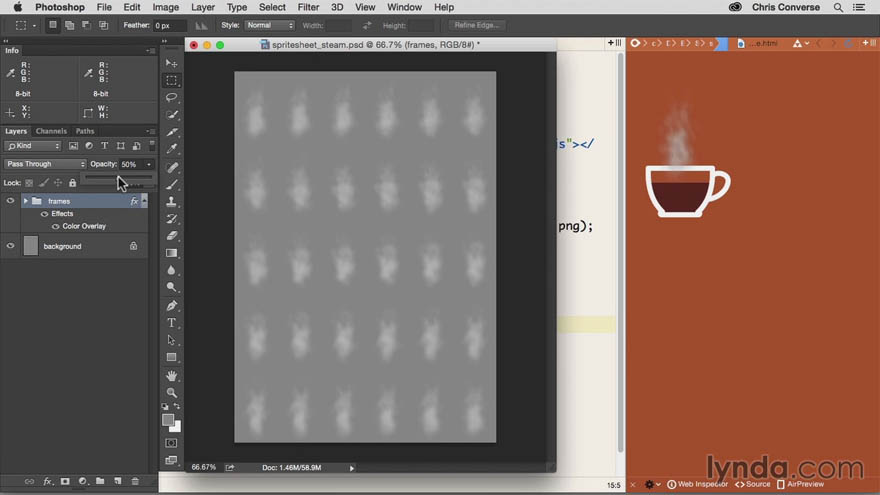Select the Dodge tool
The image size is (880, 495).
172,287
